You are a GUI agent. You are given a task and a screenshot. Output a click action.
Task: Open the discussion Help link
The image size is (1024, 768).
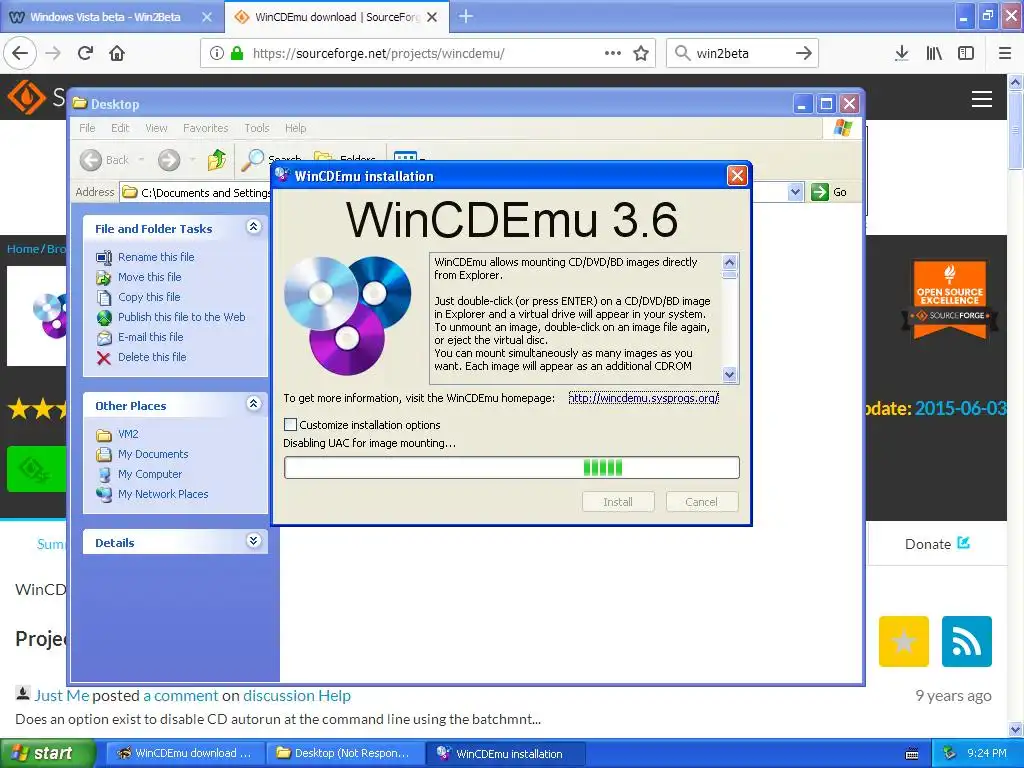click(x=296, y=696)
